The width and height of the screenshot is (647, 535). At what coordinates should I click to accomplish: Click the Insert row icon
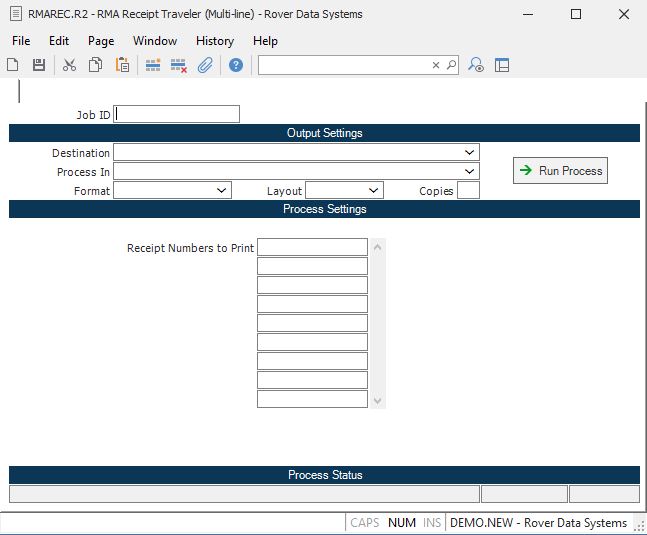(x=153, y=65)
